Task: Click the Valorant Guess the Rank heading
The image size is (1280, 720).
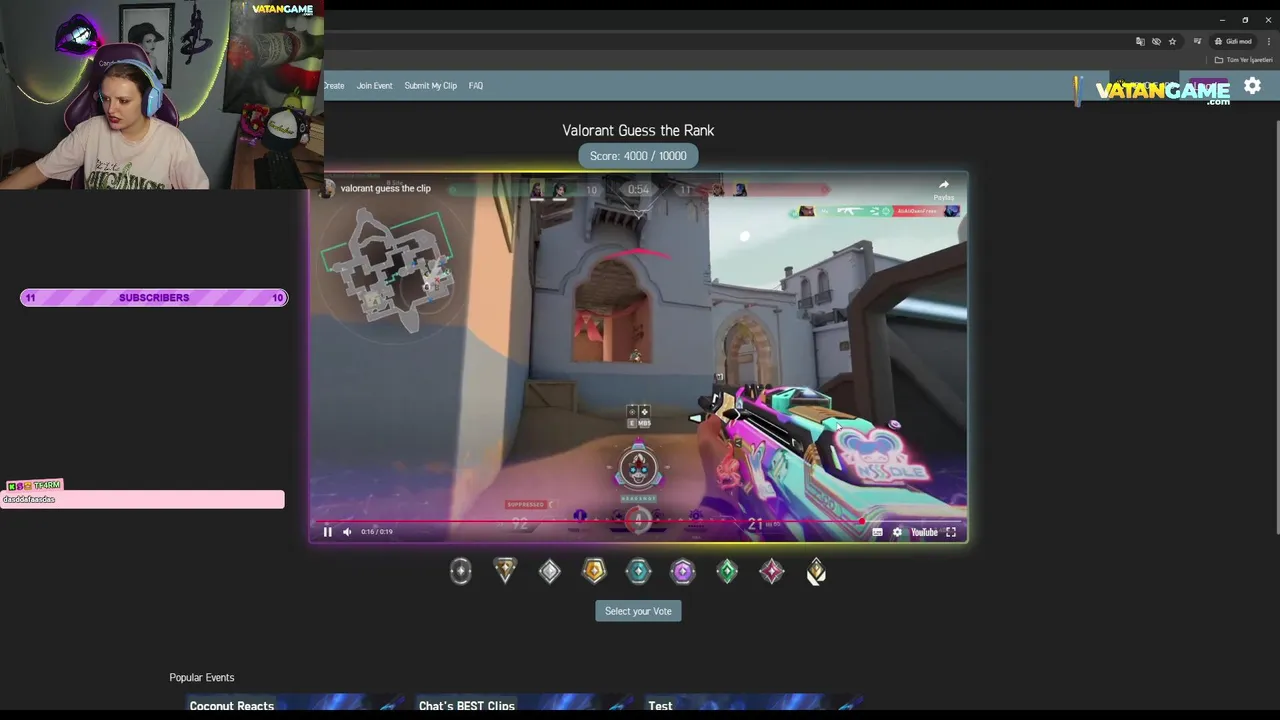Action: click(x=638, y=130)
